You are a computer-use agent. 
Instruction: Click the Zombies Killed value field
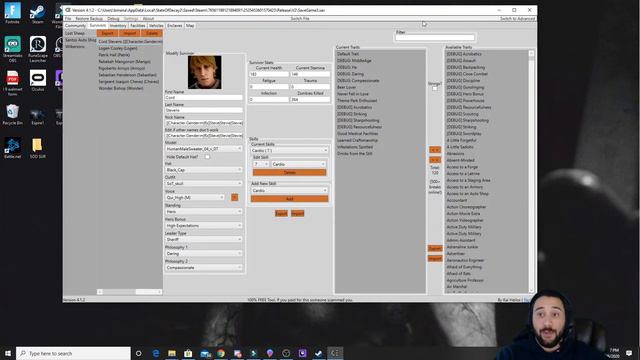click(310, 100)
